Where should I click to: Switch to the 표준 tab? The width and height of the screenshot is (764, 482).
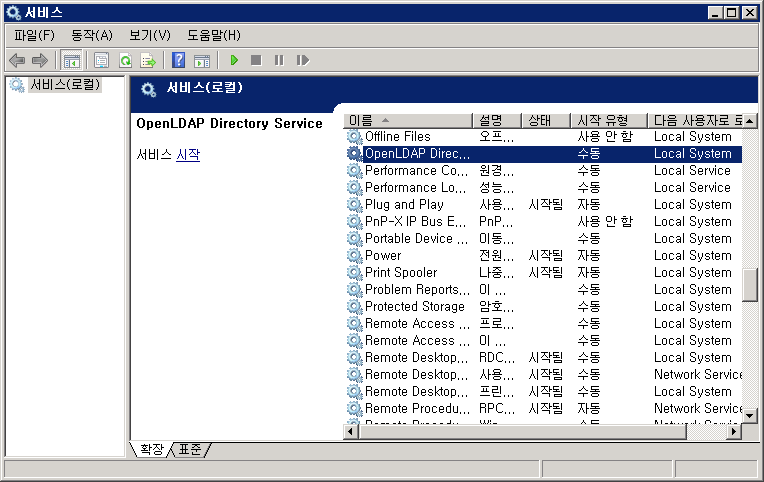pos(190,449)
